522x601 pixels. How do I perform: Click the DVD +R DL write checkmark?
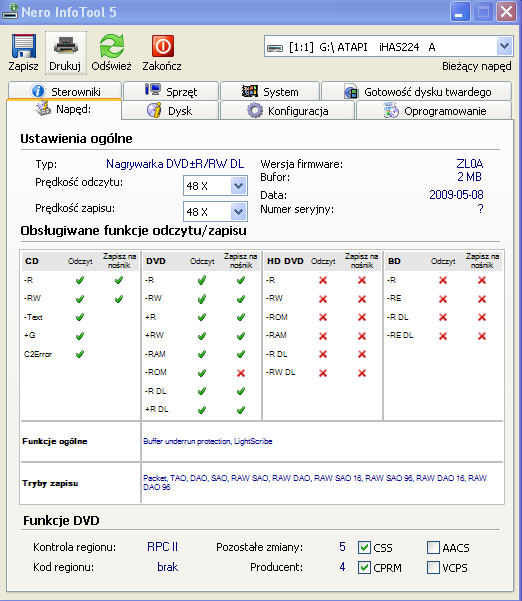241,410
